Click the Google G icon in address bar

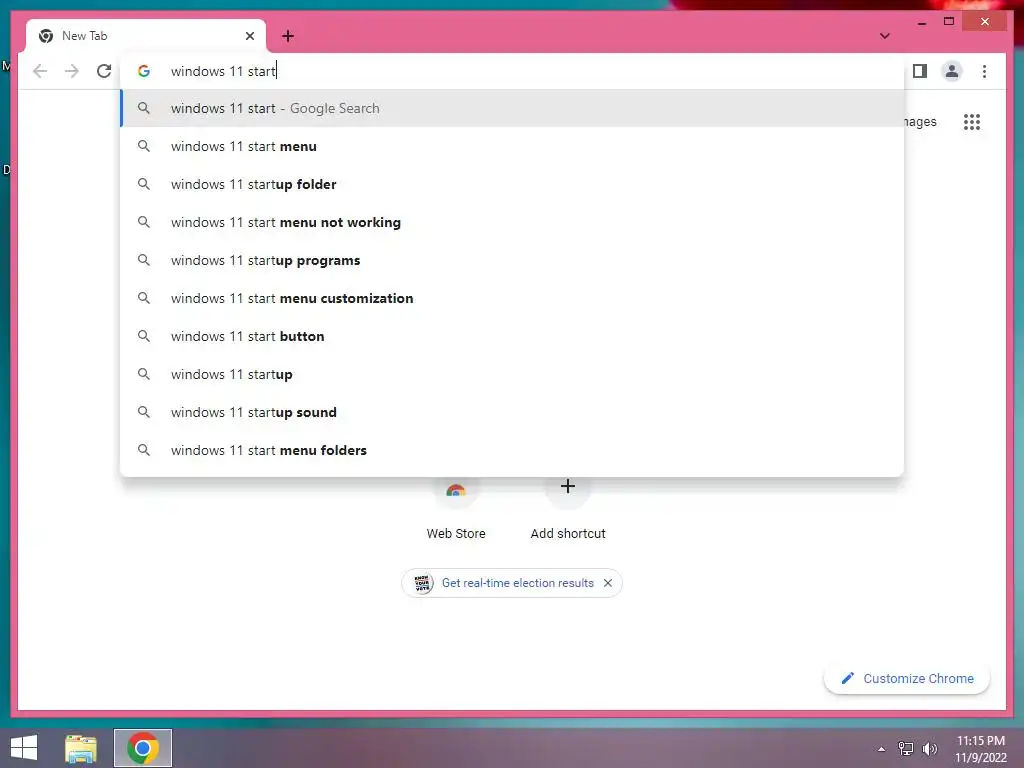point(144,71)
